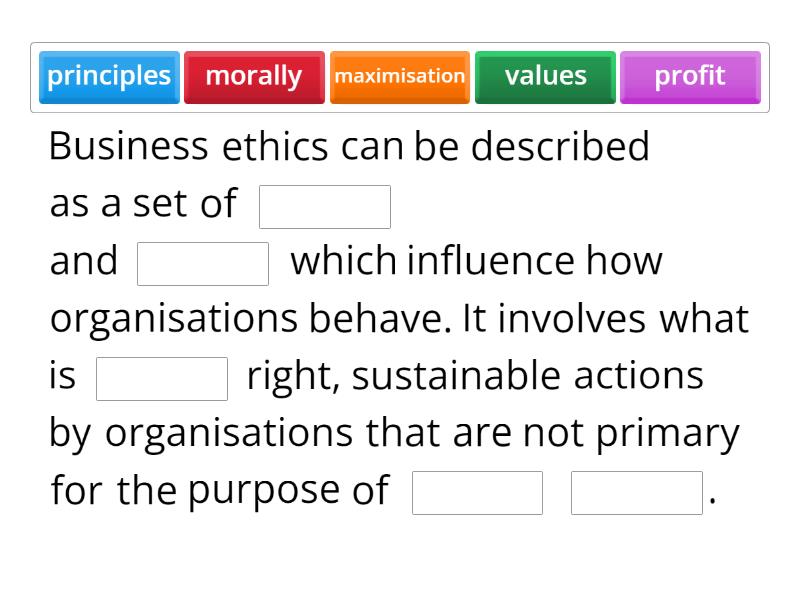This screenshot has height=600, width=800.
Task: Pick the leftmost word tile in the bank
Action: 108,76
